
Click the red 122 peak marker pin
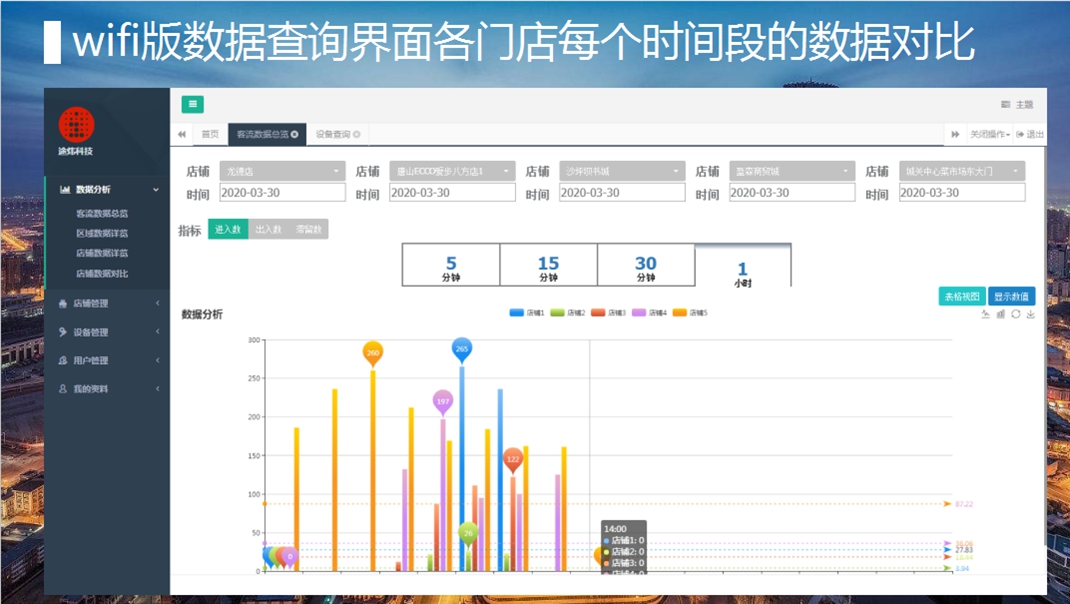point(512,460)
